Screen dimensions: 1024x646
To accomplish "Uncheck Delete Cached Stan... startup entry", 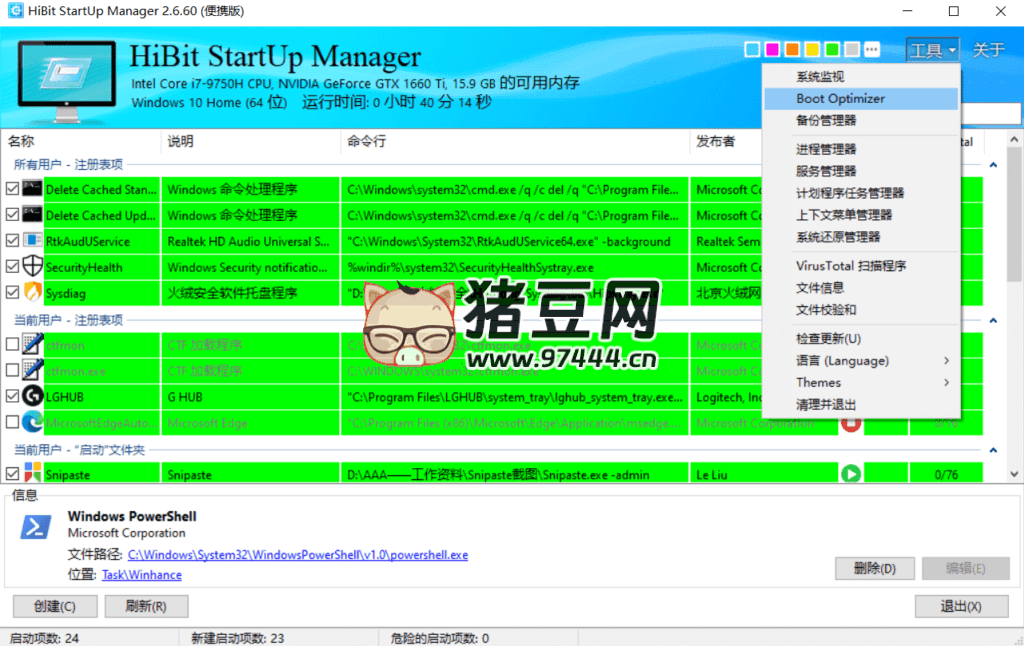I will [x=12, y=189].
